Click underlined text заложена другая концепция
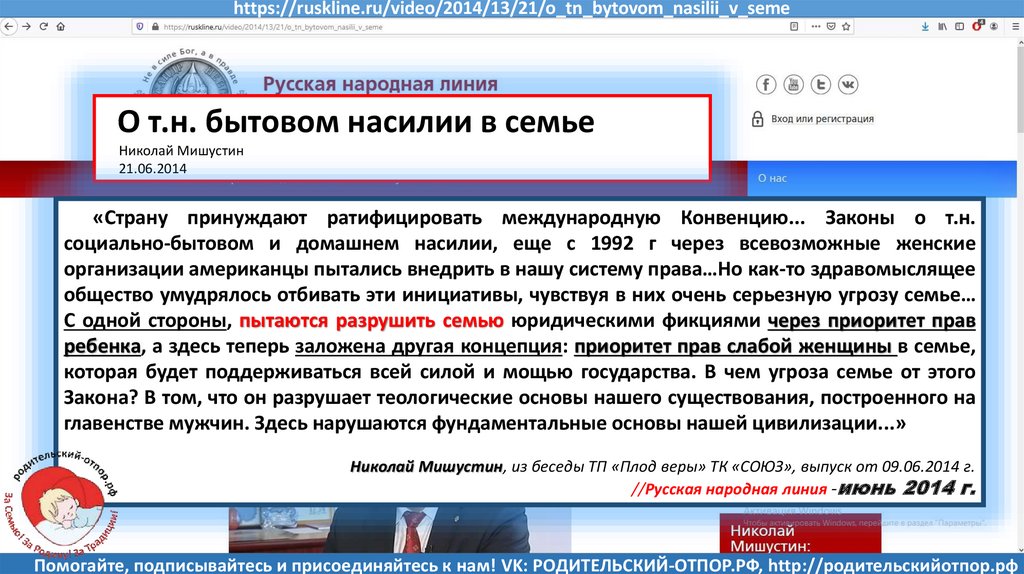Image resolution: width=1024 pixels, height=574 pixels. pos(428,347)
